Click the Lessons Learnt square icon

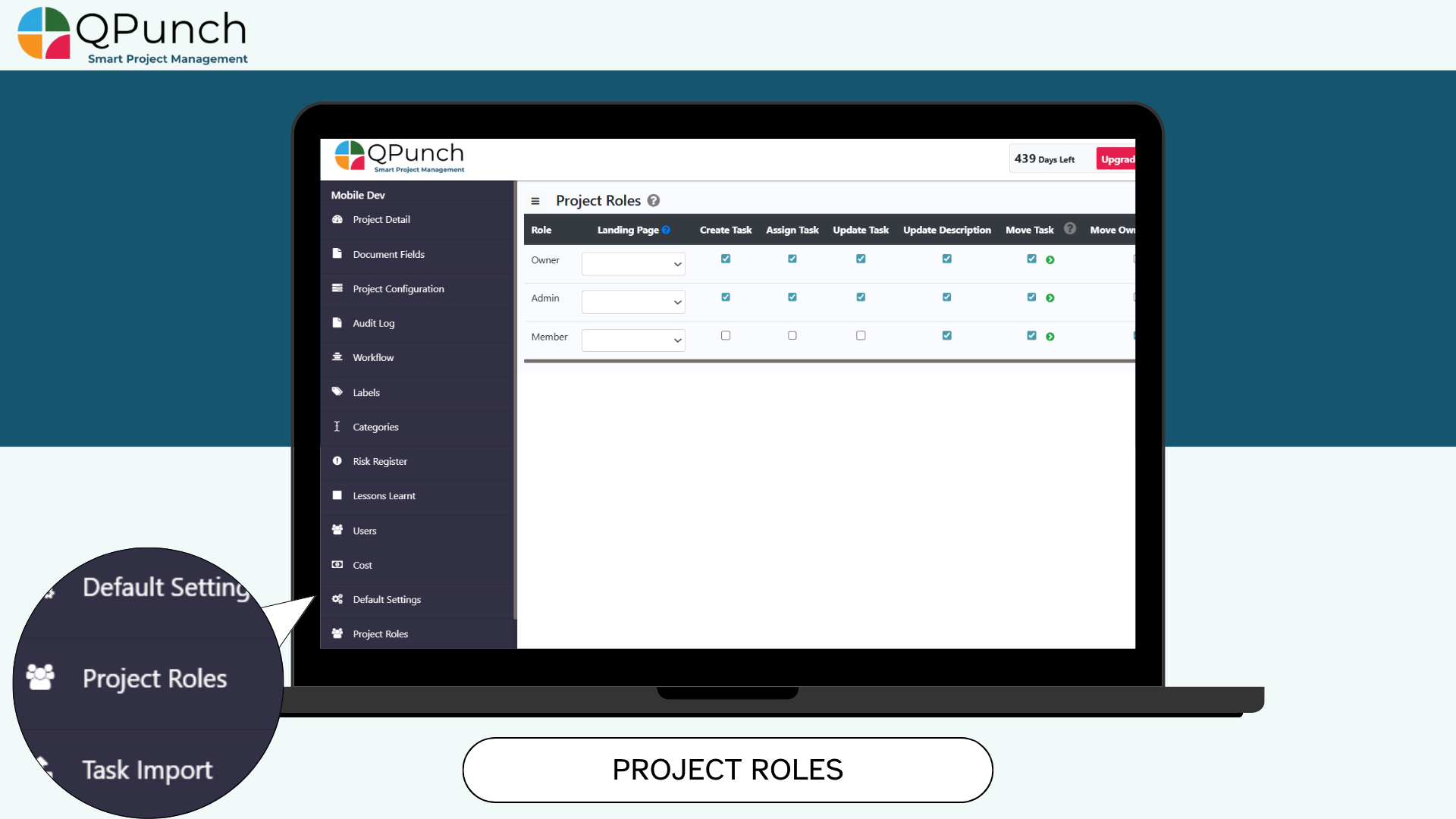[337, 495]
